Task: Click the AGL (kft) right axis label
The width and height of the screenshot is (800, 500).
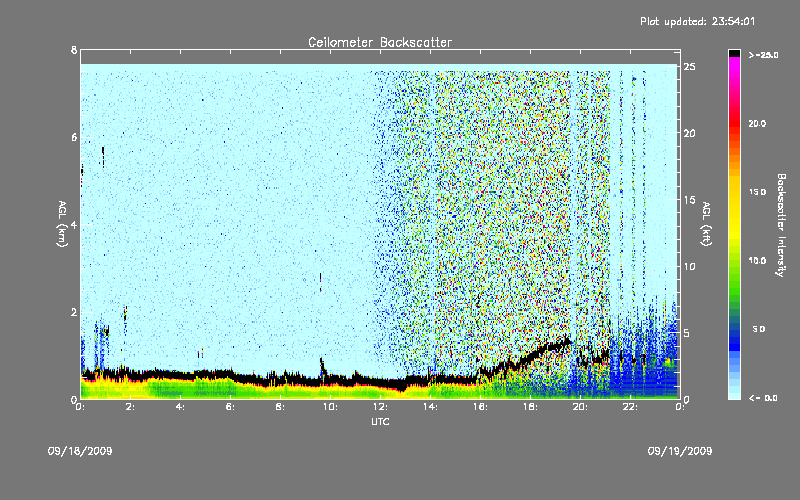Action: pyautogui.click(x=706, y=224)
